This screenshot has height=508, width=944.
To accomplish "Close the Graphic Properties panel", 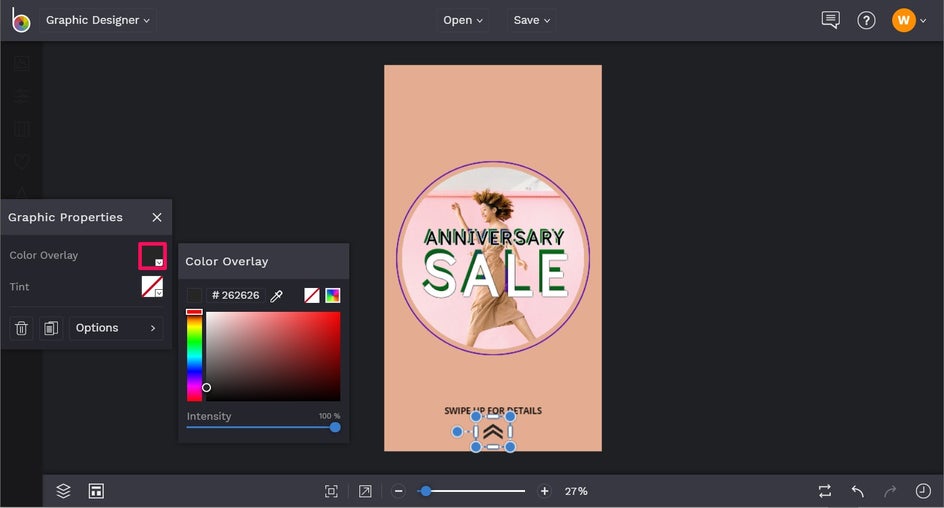I will tap(157, 217).
